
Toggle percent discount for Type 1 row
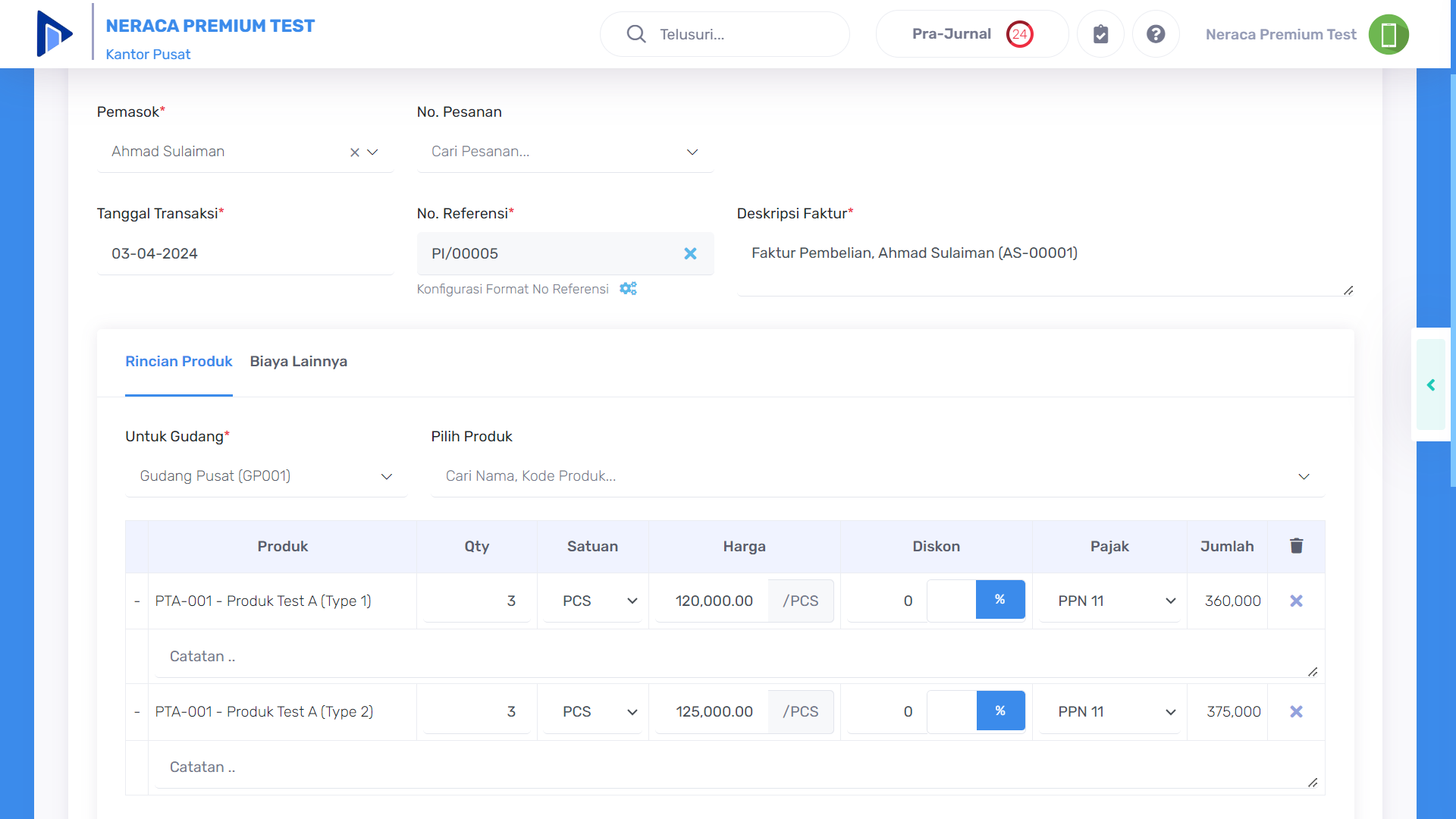coord(1000,600)
